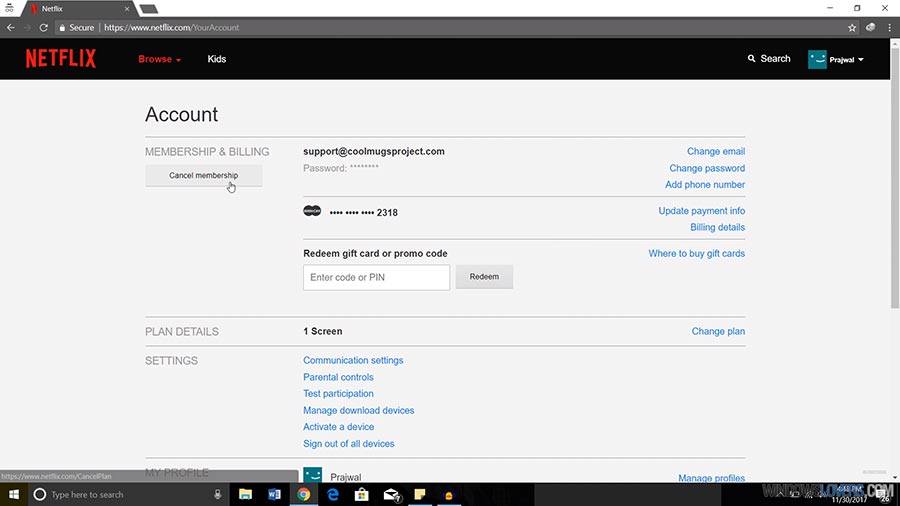This screenshot has height=506, width=900.
Task: Open File Explorer from the taskbar
Action: [246, 494]
